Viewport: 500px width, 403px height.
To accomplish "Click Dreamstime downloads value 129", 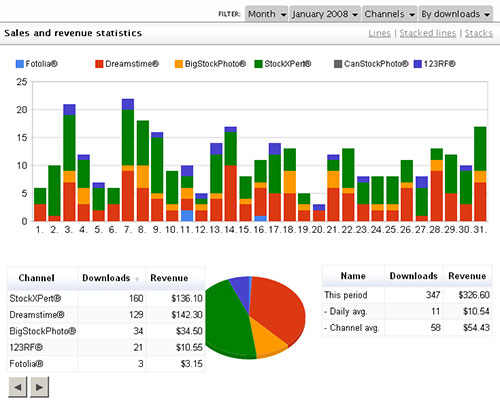I will [136, 315].
